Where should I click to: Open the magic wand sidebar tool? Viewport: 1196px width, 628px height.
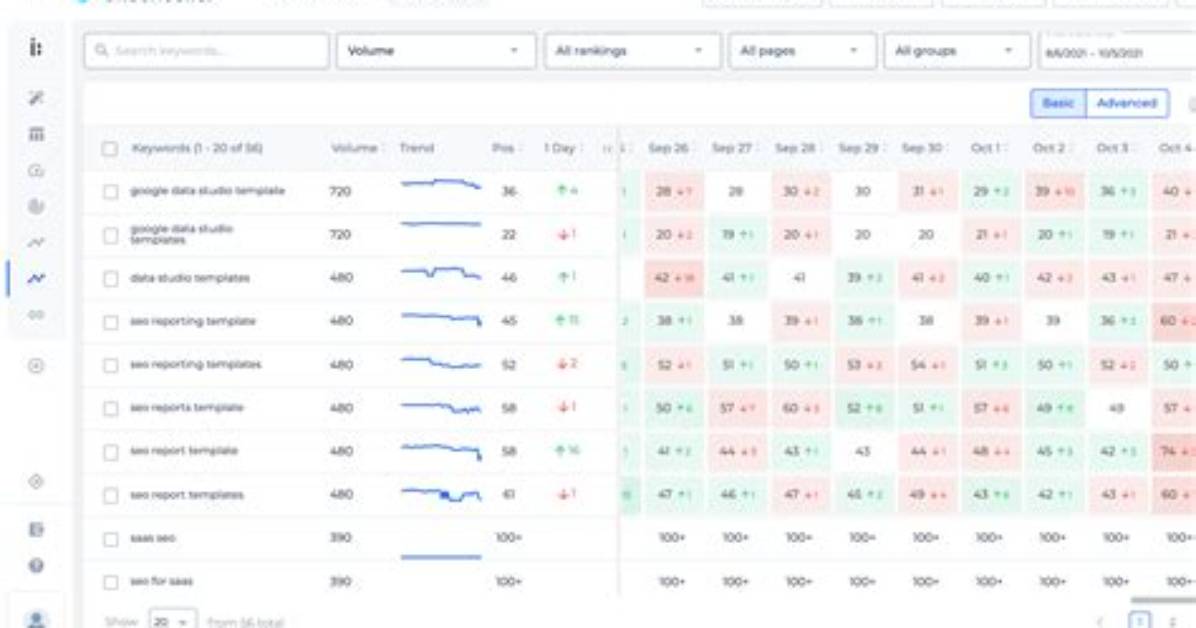(x=36, y=98)
